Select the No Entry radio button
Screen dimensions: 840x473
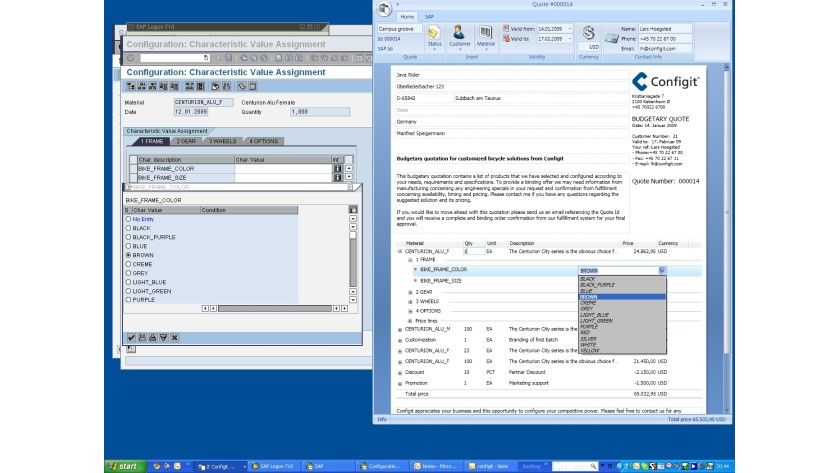pyautogui.click(x=128, y=219)
